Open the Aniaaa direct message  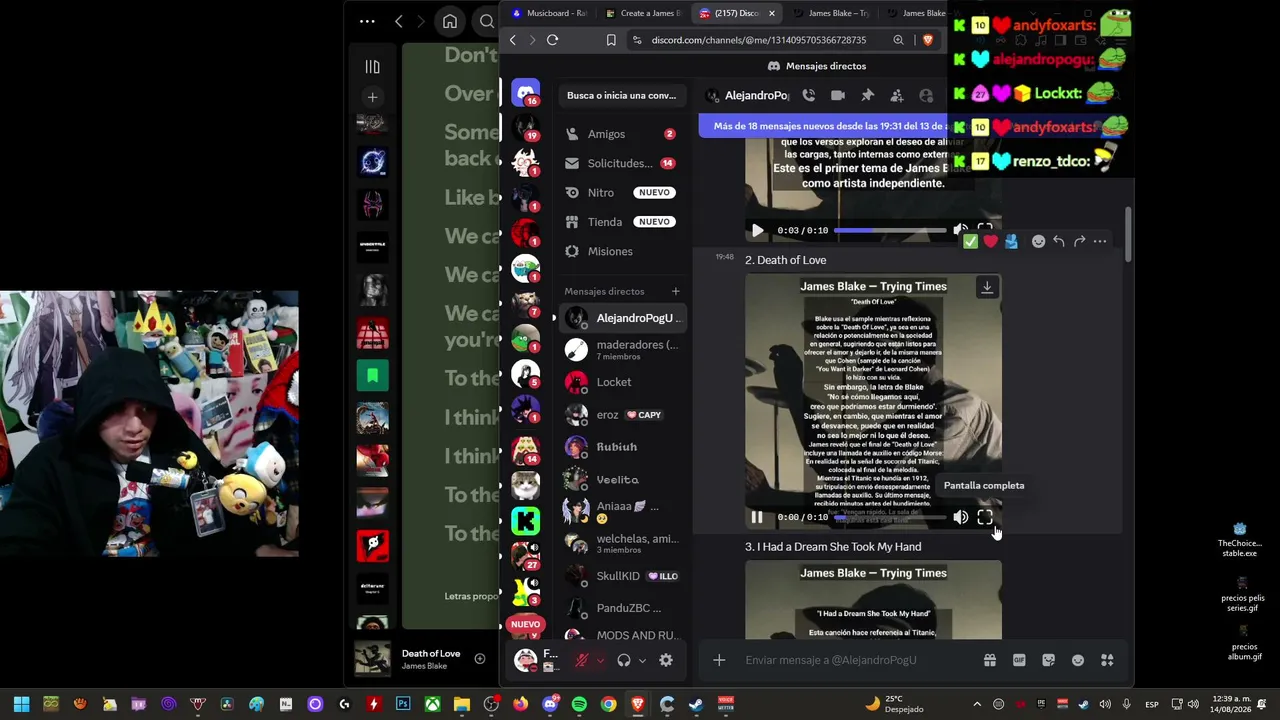tap(620, 512)
